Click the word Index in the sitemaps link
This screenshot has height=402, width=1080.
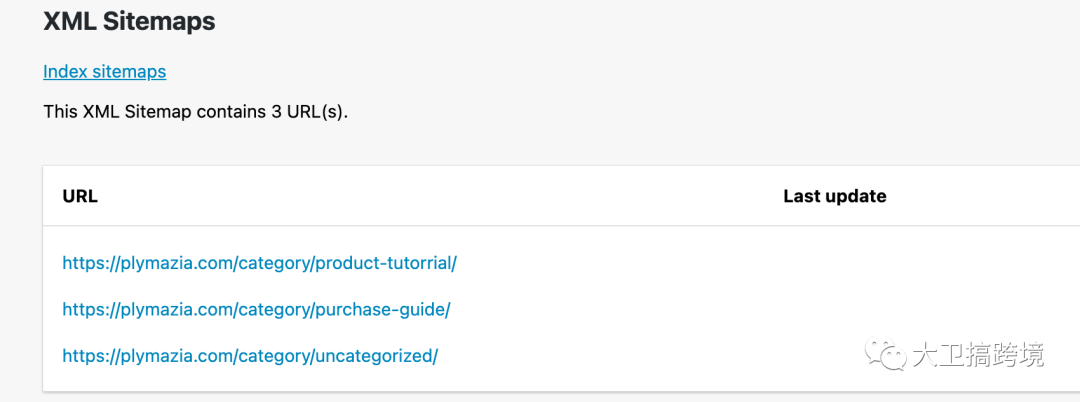pyautogui.click(x=65, y=72)
